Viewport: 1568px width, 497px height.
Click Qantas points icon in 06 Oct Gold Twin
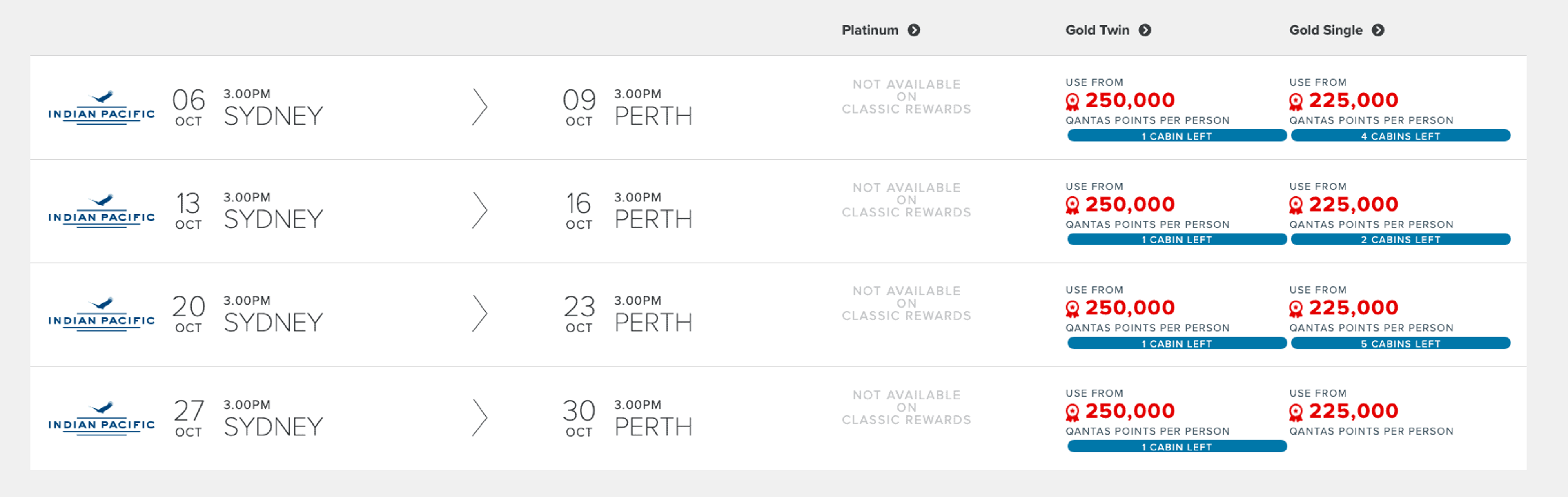[x=1072, y=101]
